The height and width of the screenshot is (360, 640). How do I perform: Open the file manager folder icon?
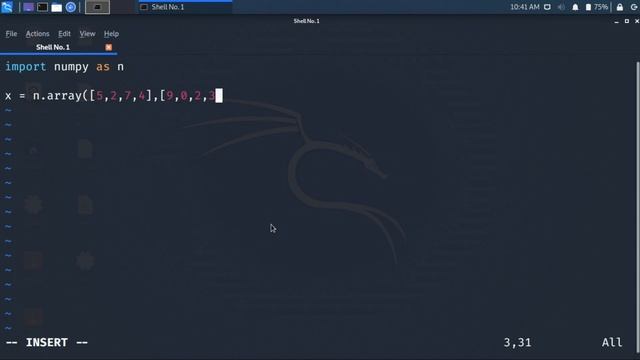pyautogui.click(x=57, y=7)
